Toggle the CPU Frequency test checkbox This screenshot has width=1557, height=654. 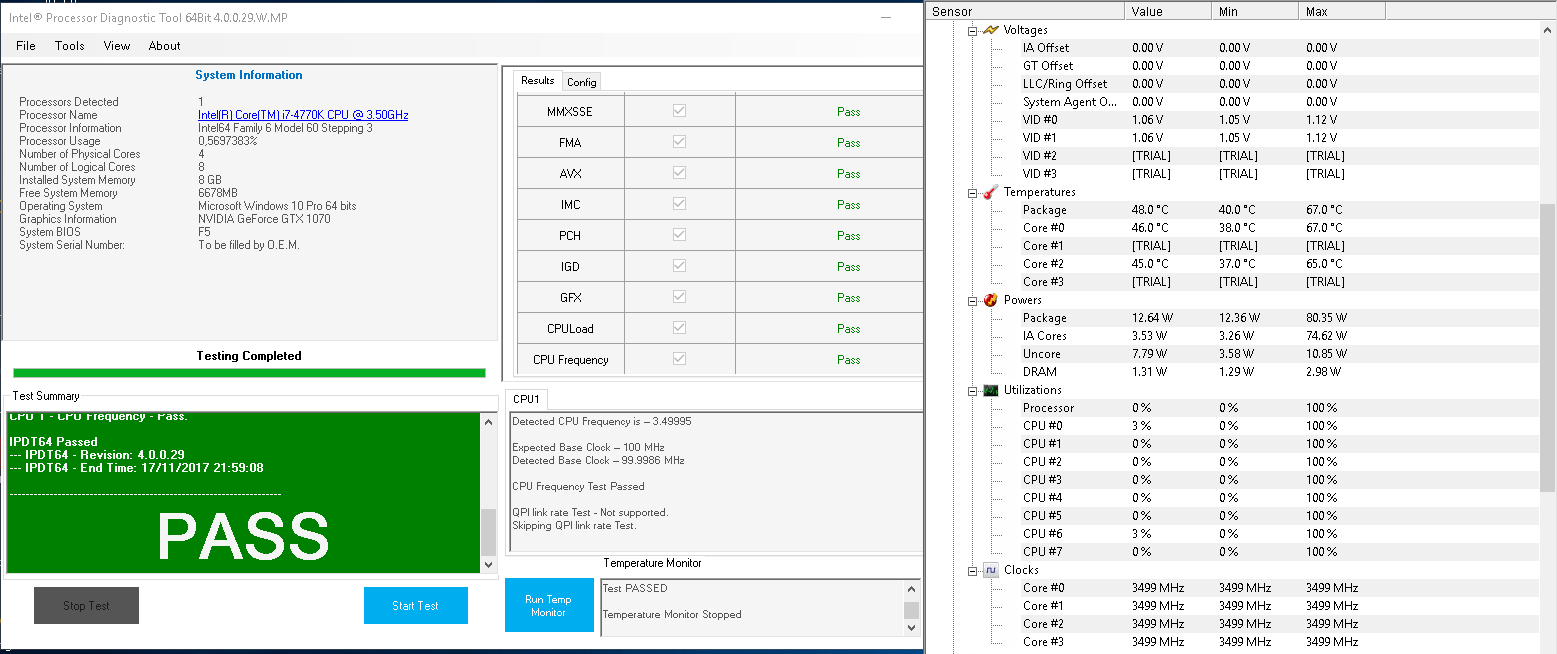[680, 359]
